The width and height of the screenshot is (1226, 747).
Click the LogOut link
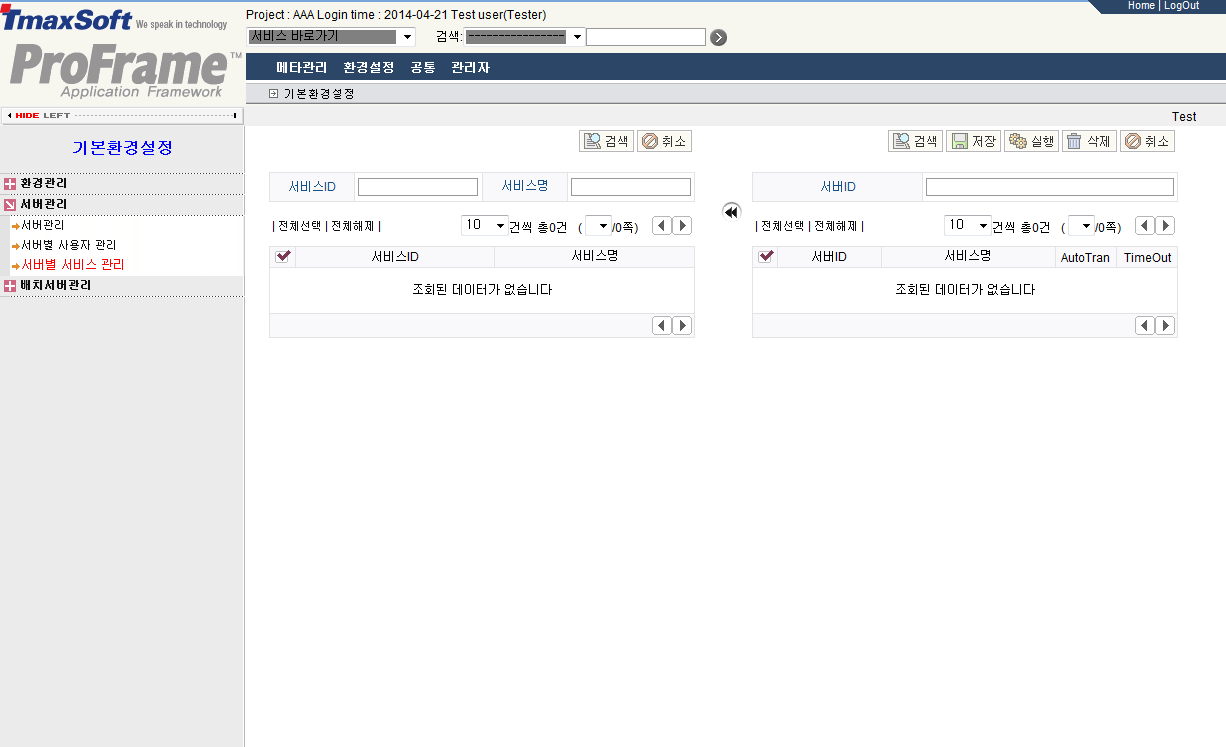click(1181, 6)
